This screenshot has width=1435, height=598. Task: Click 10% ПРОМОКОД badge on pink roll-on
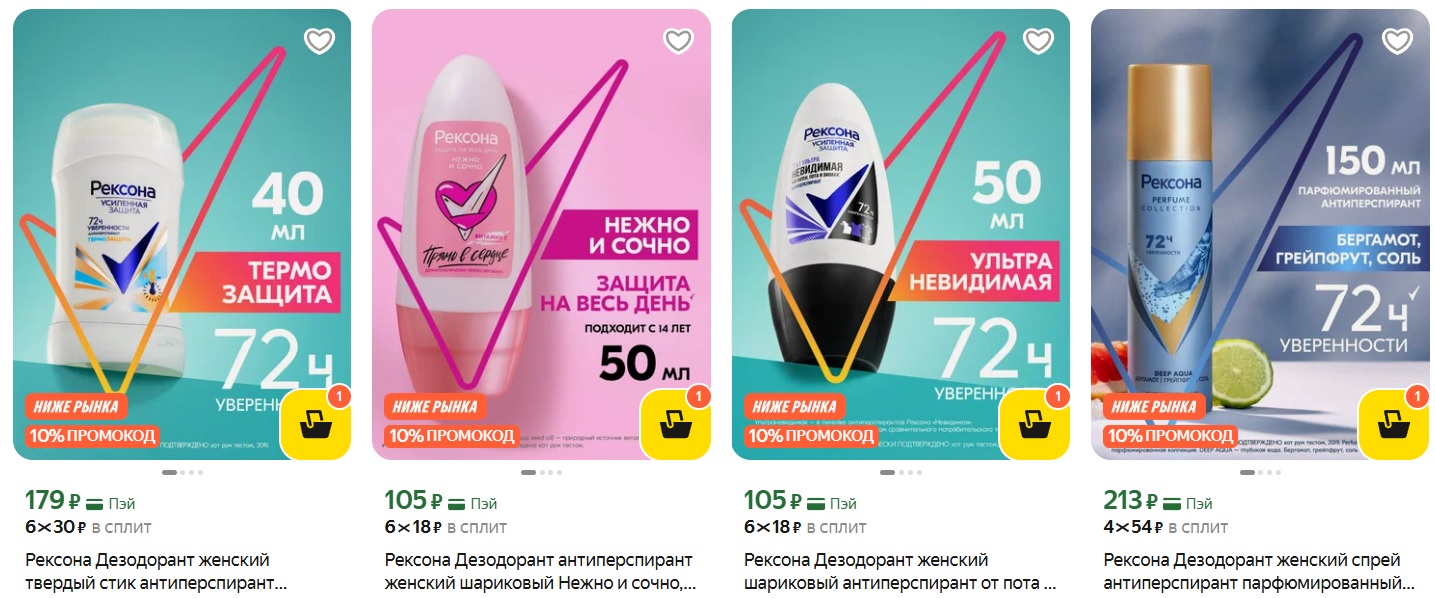point(453,436)
